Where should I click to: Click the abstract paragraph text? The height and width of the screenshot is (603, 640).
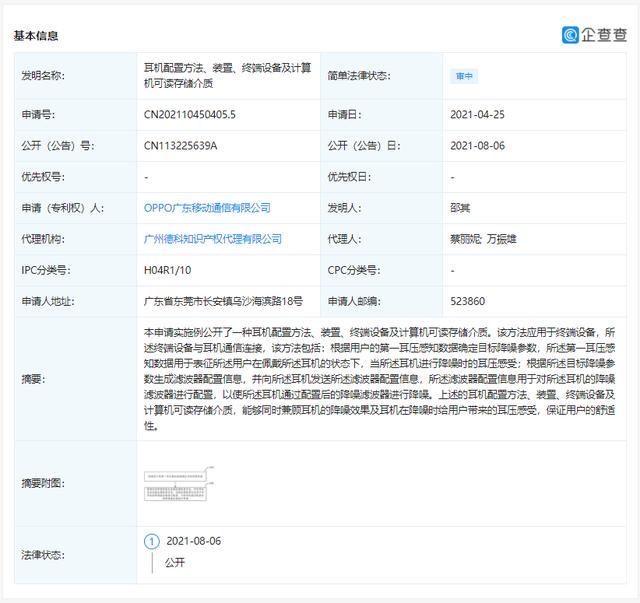(379, 379)
